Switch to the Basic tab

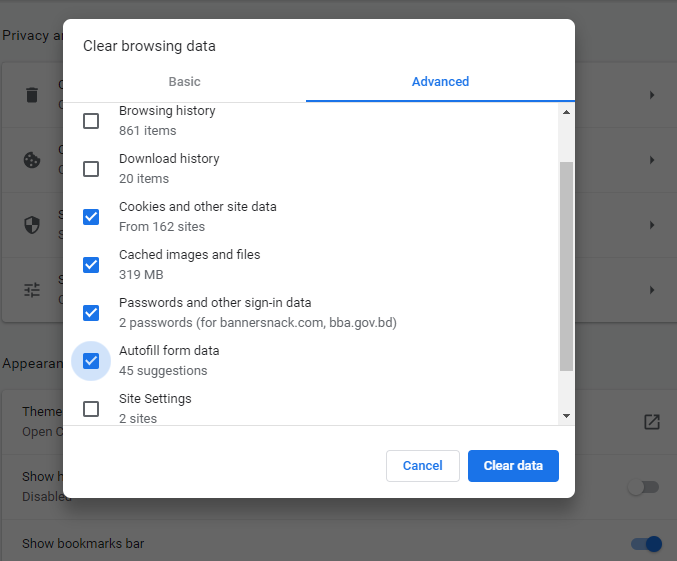tap(184, 82)
